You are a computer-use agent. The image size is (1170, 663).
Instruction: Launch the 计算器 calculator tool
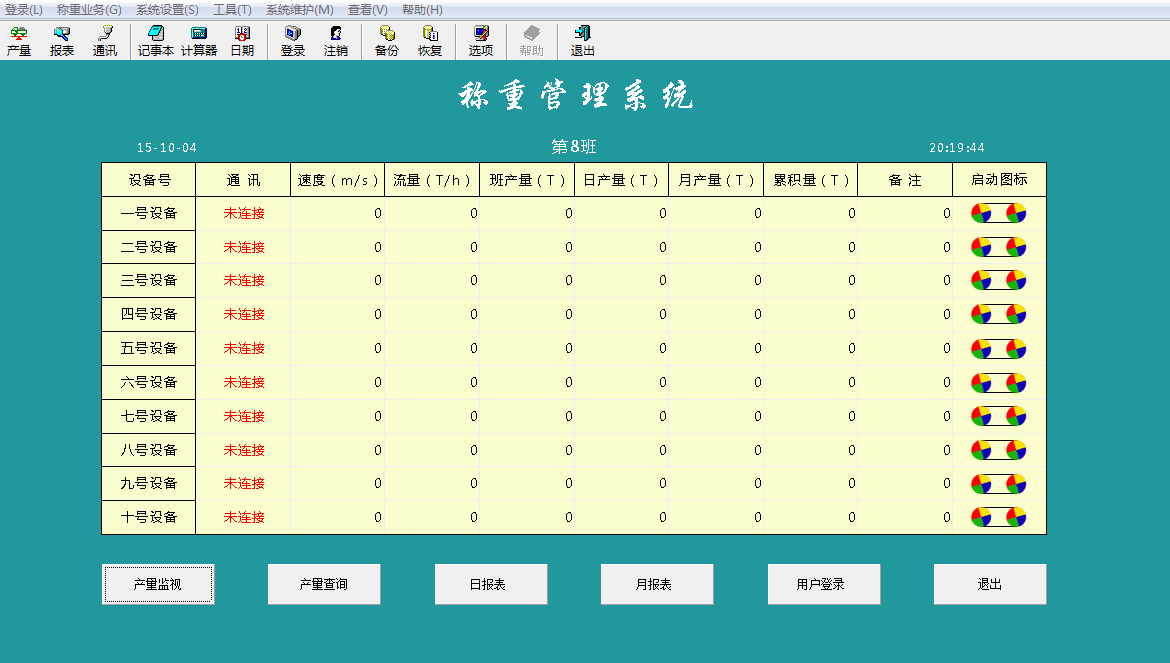[199, 41]
